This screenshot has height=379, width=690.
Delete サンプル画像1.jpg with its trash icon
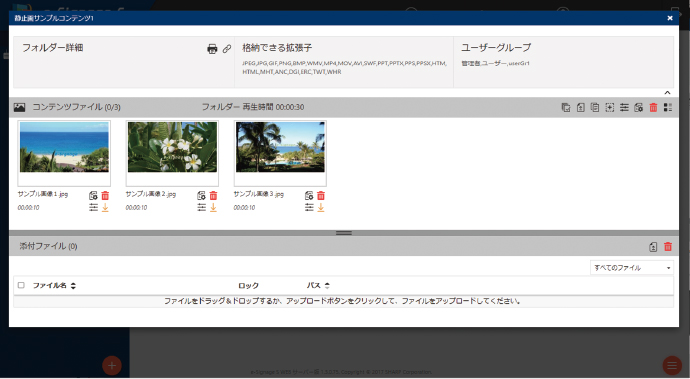tap(105, 196)
